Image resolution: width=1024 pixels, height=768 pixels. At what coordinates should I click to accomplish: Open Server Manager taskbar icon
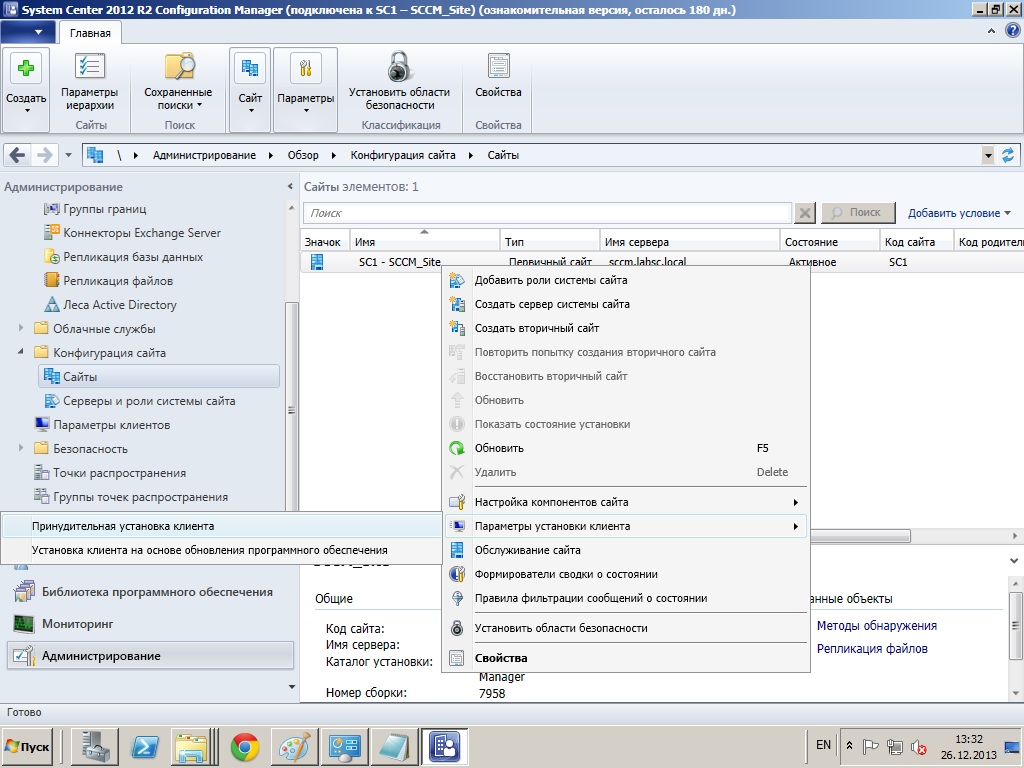tap(95, 747)
